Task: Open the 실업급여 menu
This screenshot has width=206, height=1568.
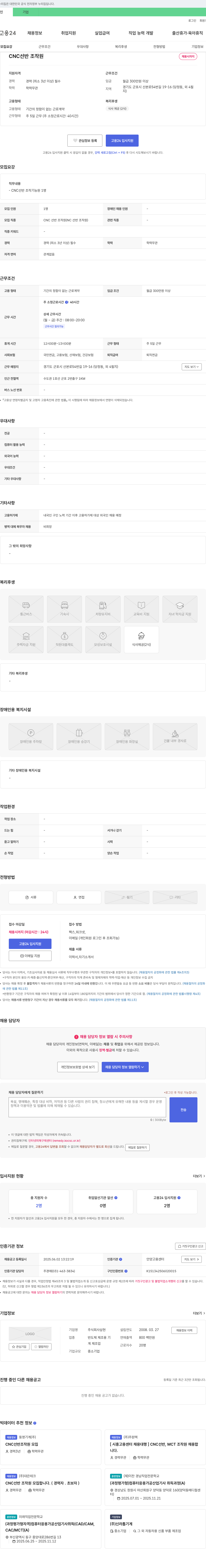Action: 102,33
